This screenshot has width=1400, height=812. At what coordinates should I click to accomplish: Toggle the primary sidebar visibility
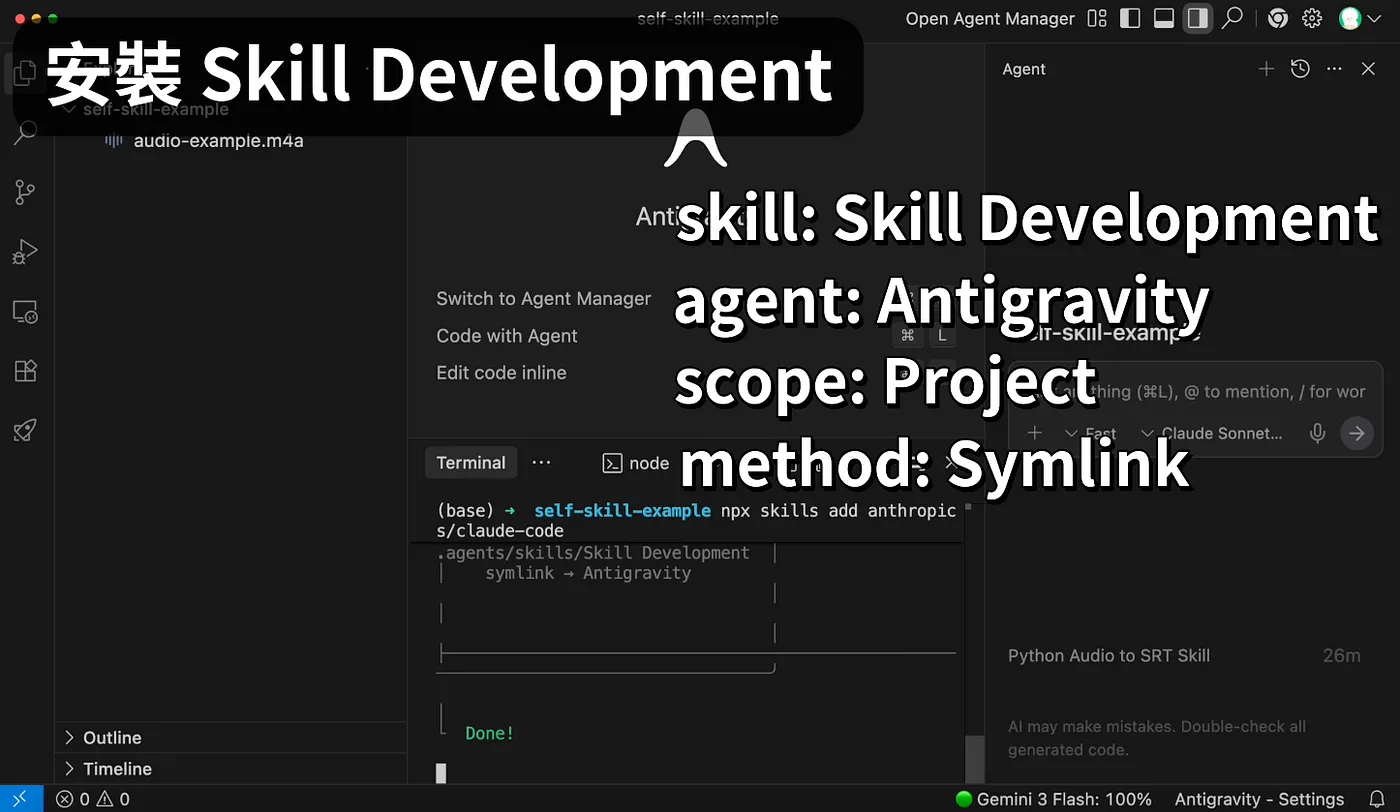pos(1130,18)
